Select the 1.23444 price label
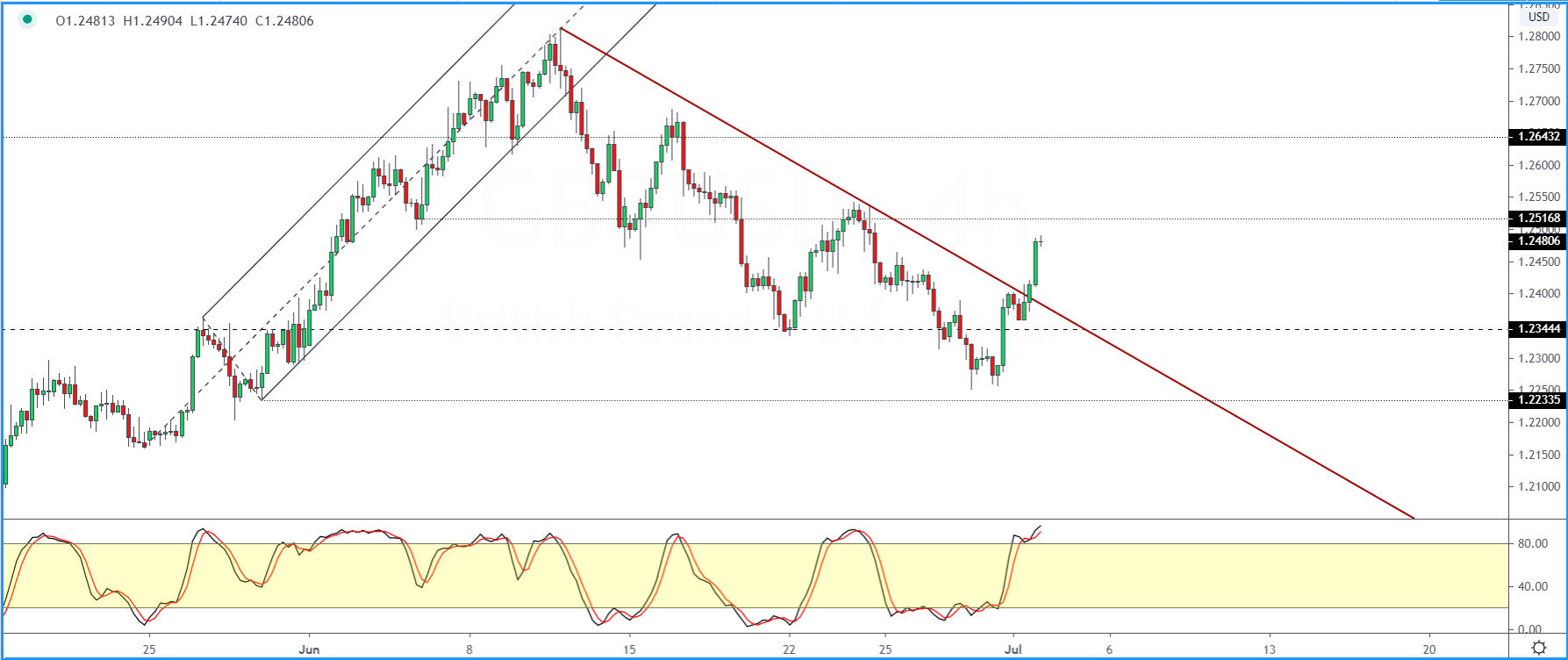1568x660 pixels. tap(1537, 329)
